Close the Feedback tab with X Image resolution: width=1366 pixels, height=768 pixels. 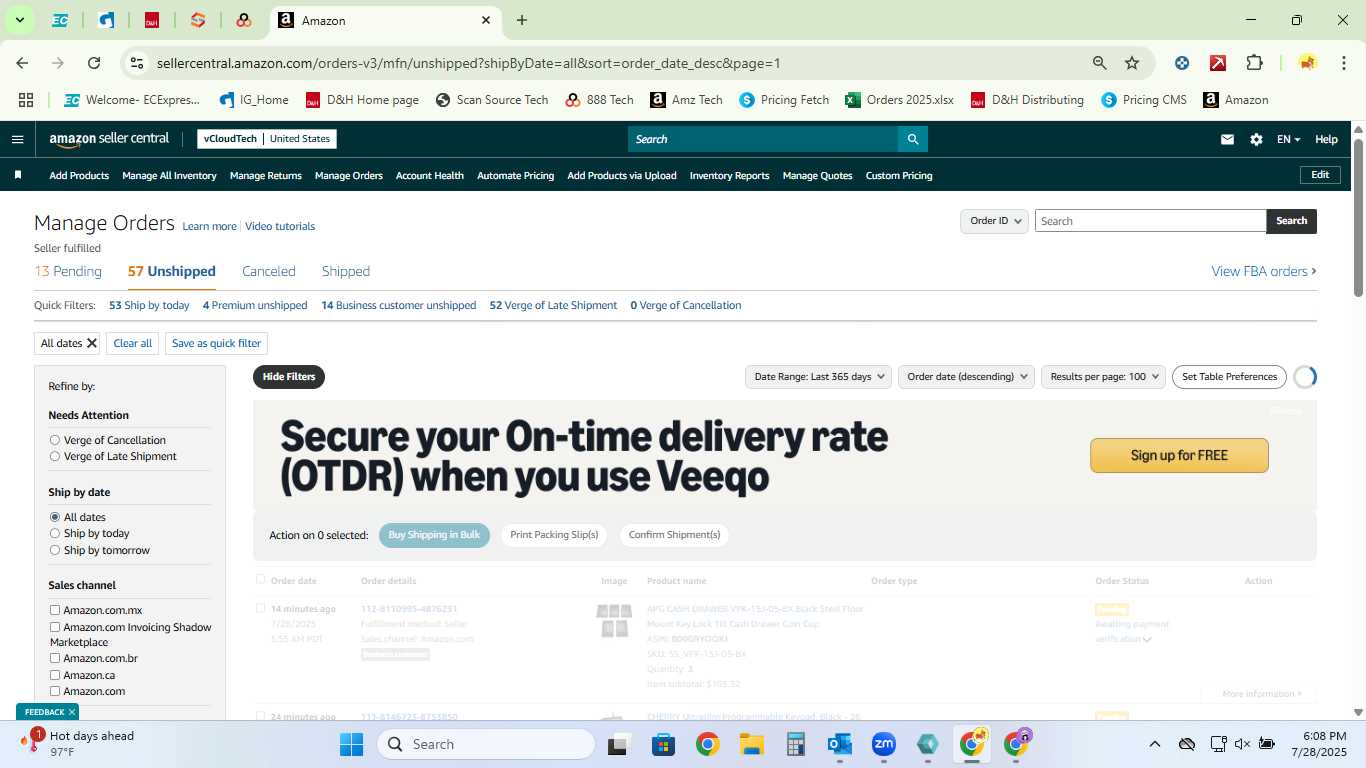coord(72,712)
